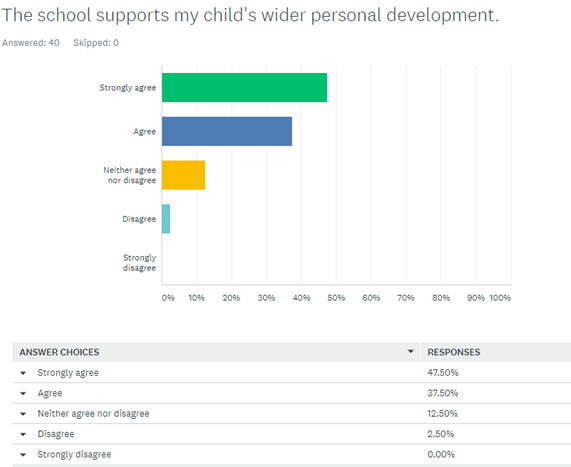Click the survey question title

(x=250, y=15)
